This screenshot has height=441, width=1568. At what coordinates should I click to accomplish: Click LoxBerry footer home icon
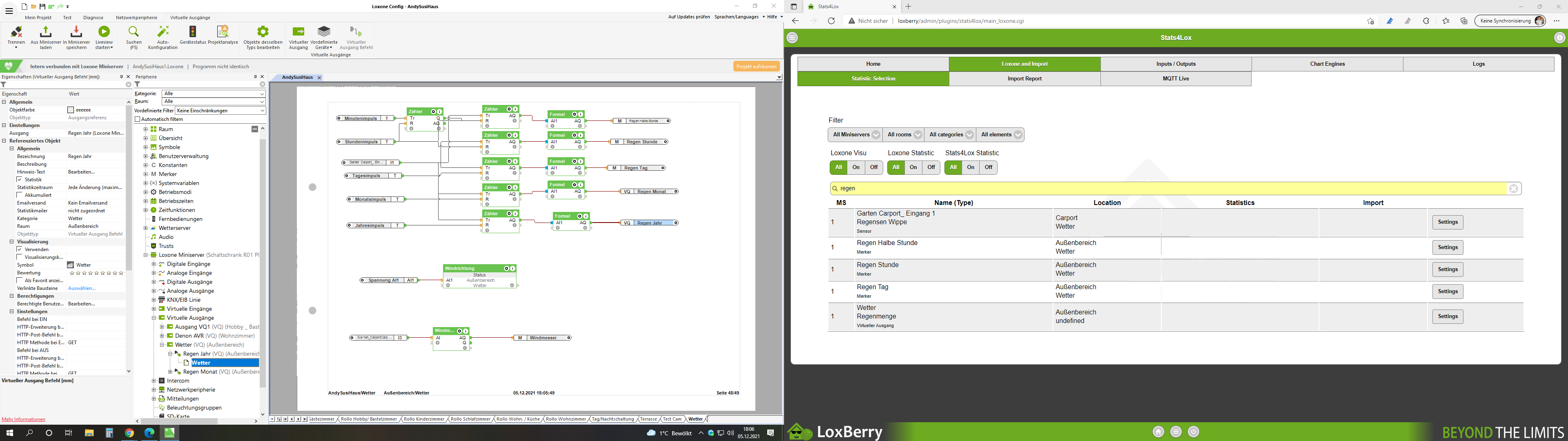(1158, 431)
